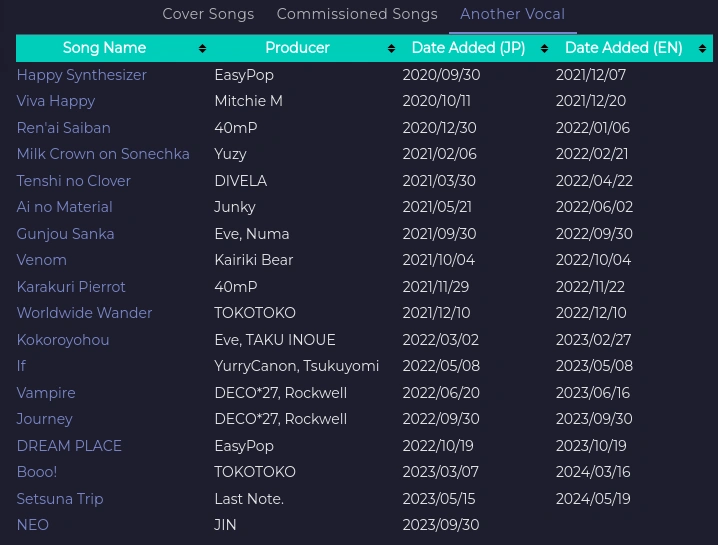The height and width of the screenshot is (545, 718).
Task: Open the Worldwide Wander link
Action: pos(84,313)
